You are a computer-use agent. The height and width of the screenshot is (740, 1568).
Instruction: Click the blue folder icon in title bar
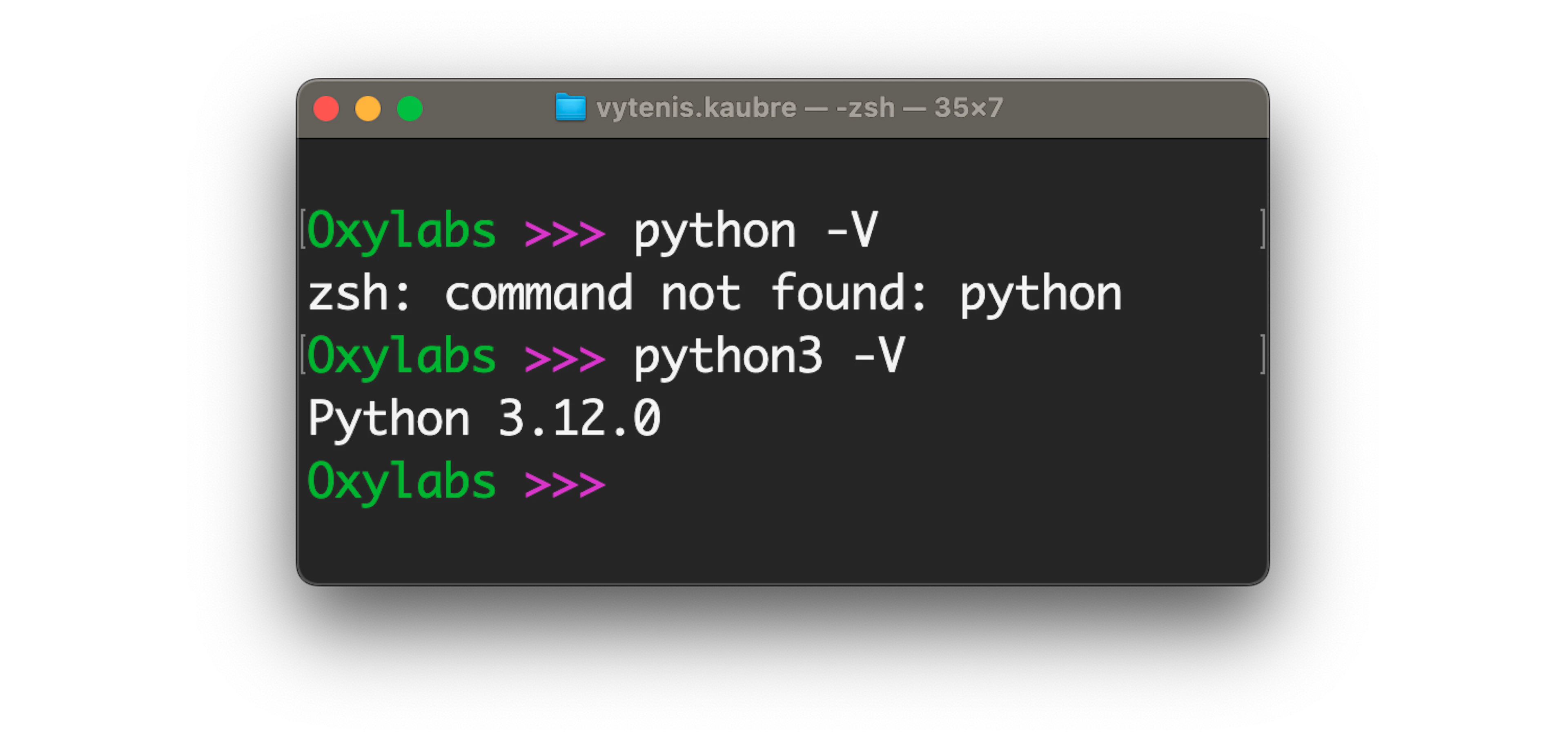570,108
